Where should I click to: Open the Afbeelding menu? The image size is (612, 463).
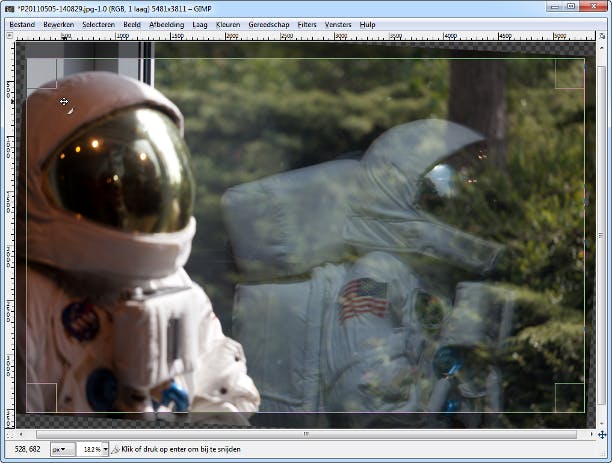(166, 25)
